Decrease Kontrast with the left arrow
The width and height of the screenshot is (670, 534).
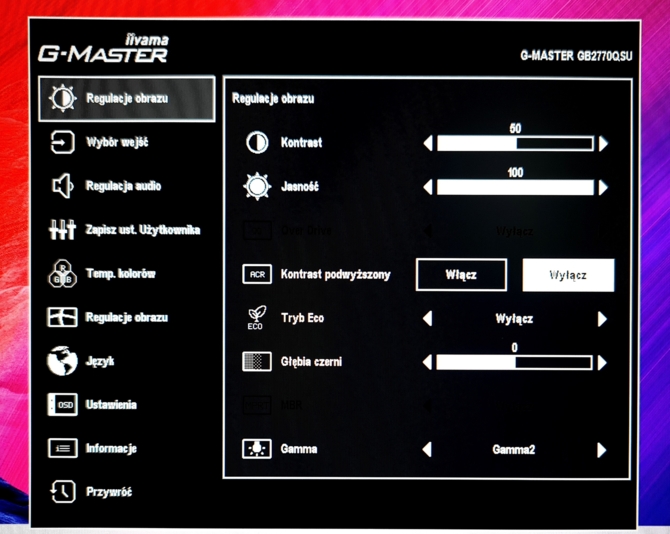(x=428, y=143)
